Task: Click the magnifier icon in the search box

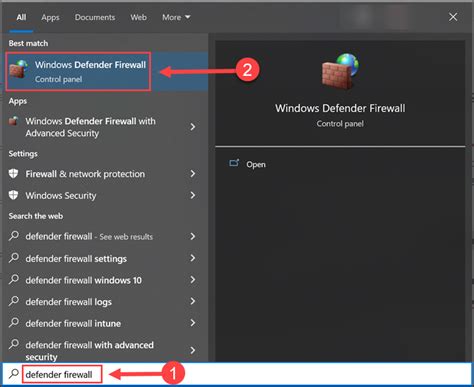Action: [x=14, y=374]
